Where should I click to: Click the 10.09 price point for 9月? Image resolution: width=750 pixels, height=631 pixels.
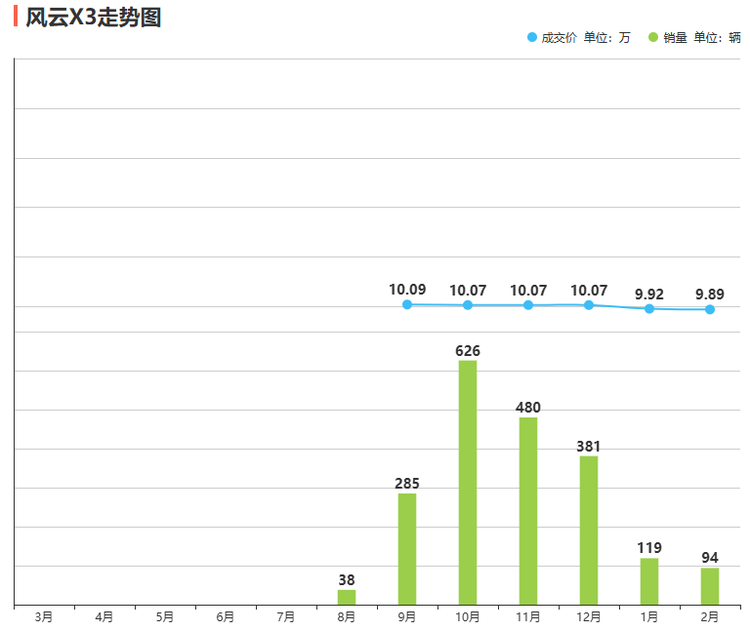click(x=407, y=304)
